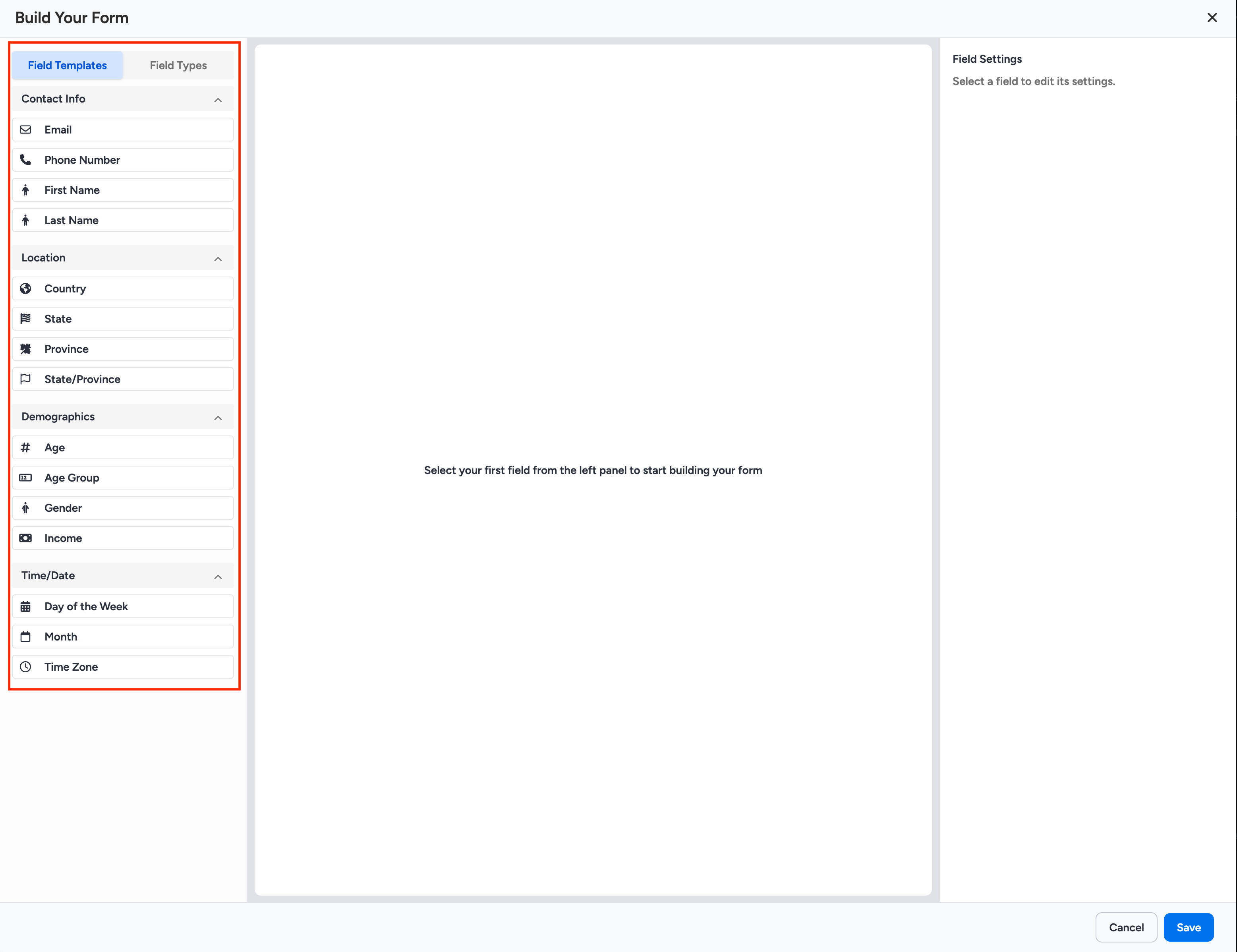Click the person icon beside Gender
Viewport: 1237px width, 952px height.
click(25, 508)
